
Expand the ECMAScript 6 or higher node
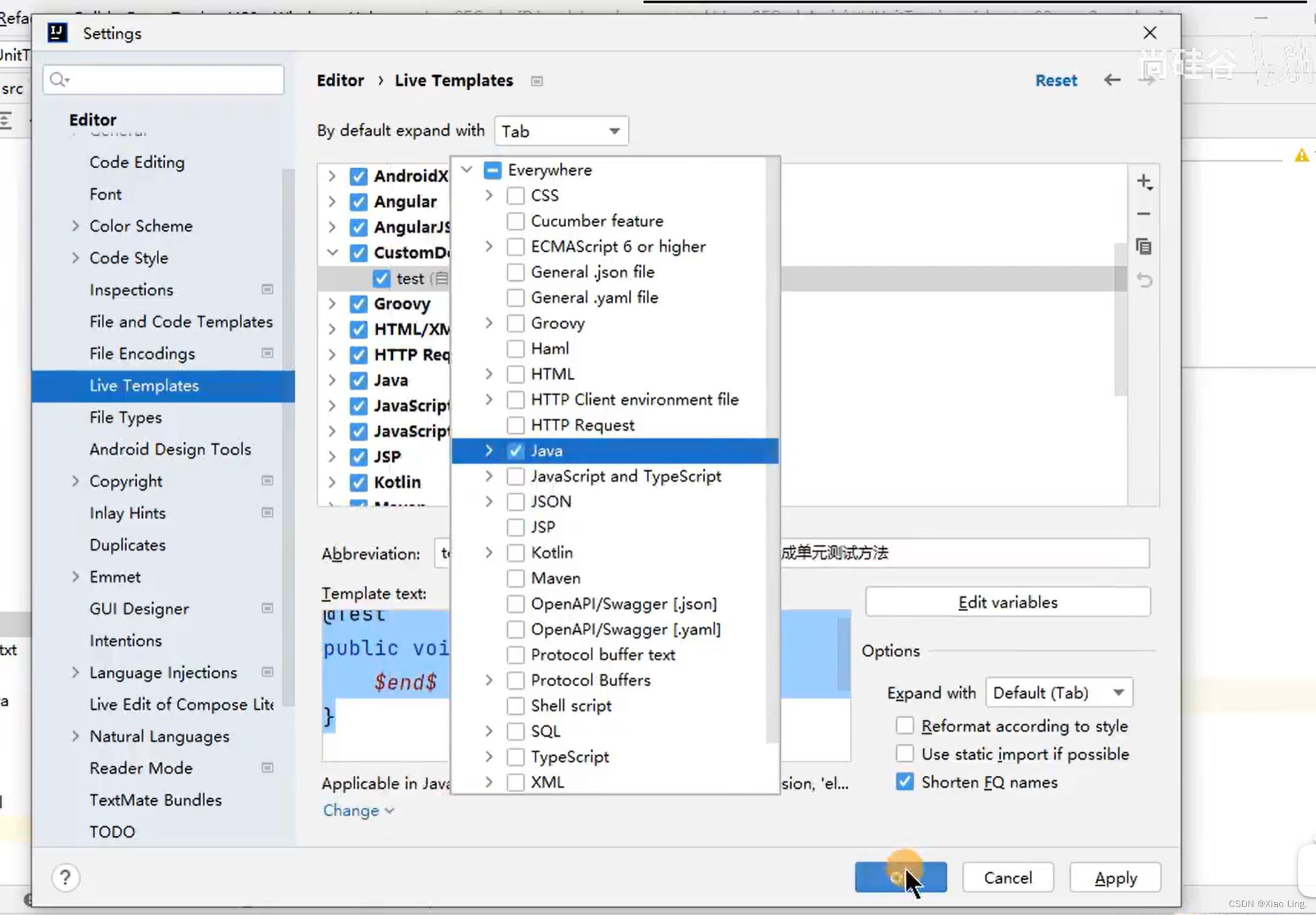point(489,246)
